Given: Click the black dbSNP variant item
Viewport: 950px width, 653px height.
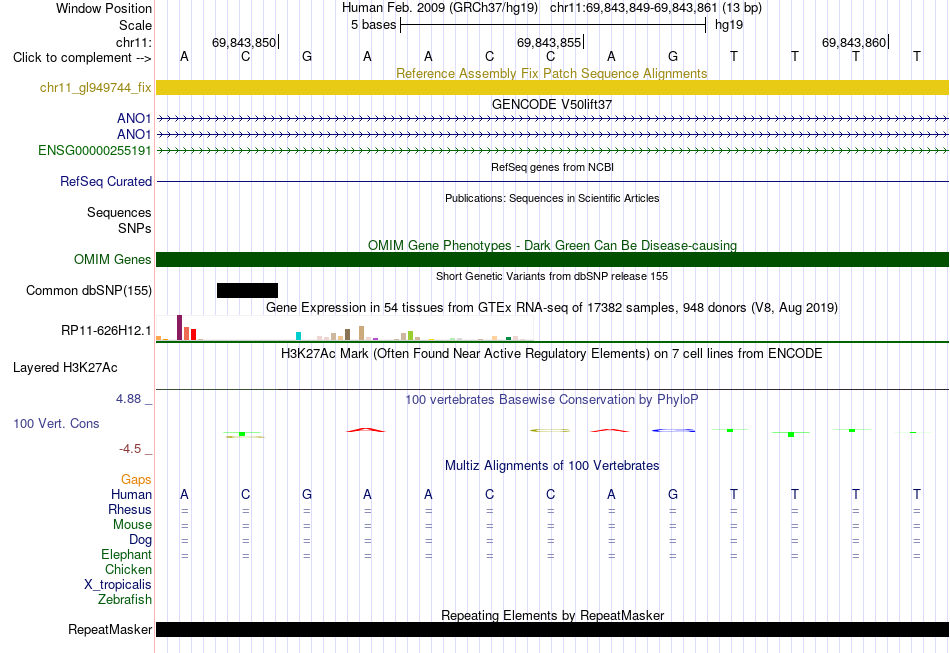Looking at the screenshot, I should click(247, 290).
